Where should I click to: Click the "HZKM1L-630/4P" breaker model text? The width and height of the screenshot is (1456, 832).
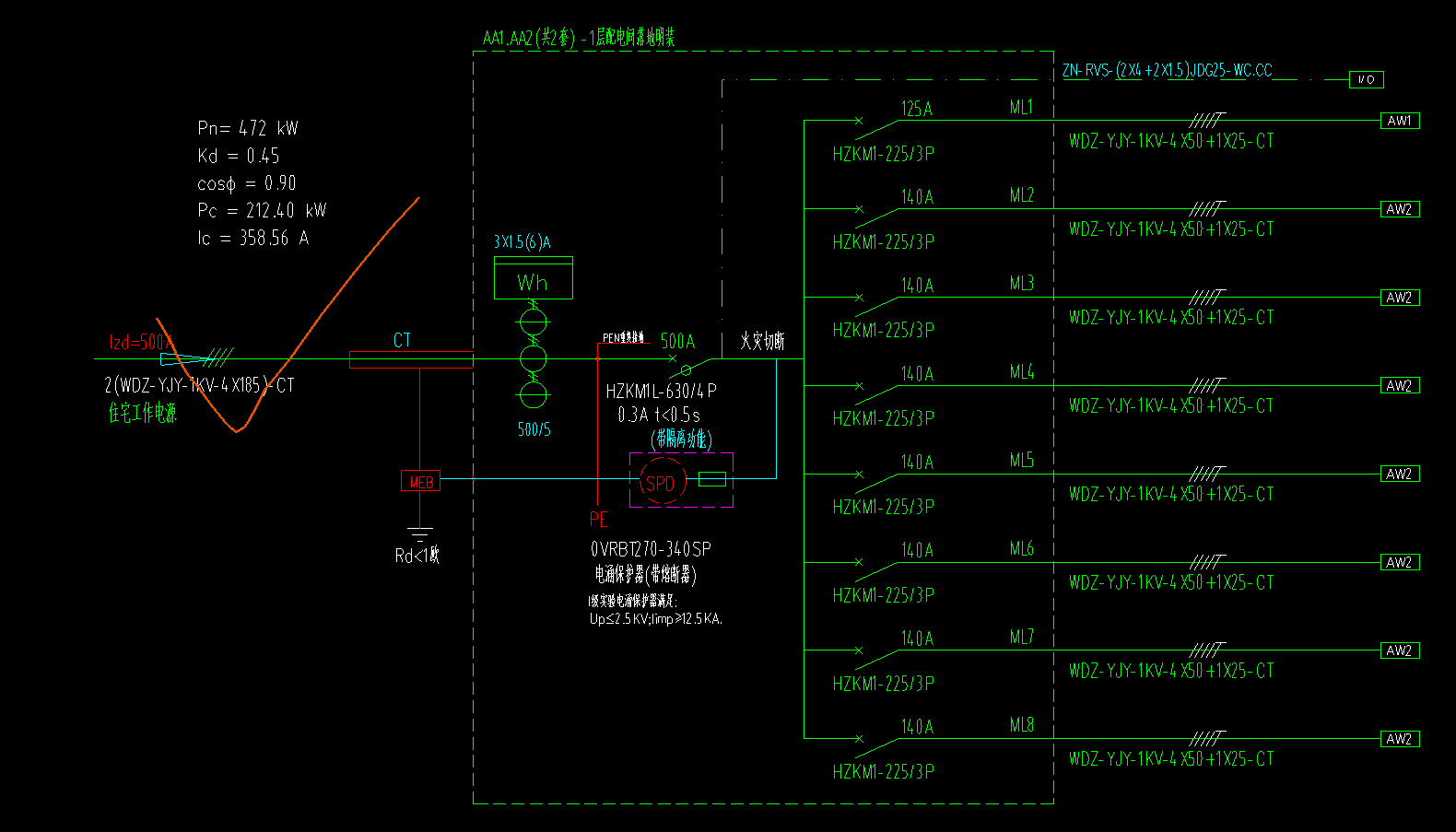[661, 391]
